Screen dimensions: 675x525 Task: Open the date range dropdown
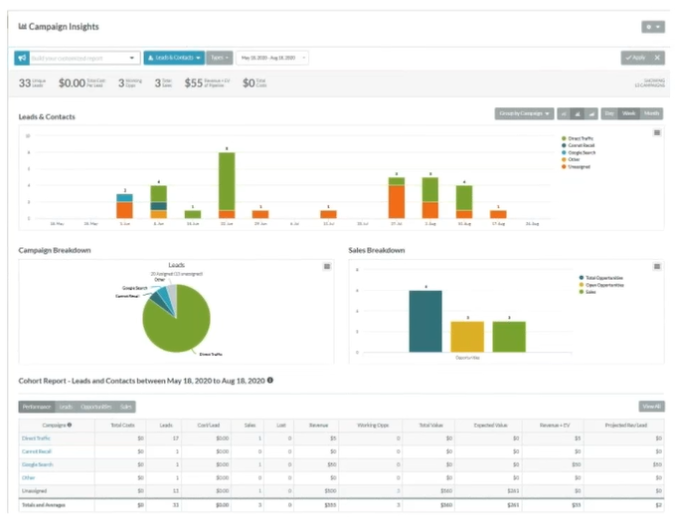click(272, 58)
